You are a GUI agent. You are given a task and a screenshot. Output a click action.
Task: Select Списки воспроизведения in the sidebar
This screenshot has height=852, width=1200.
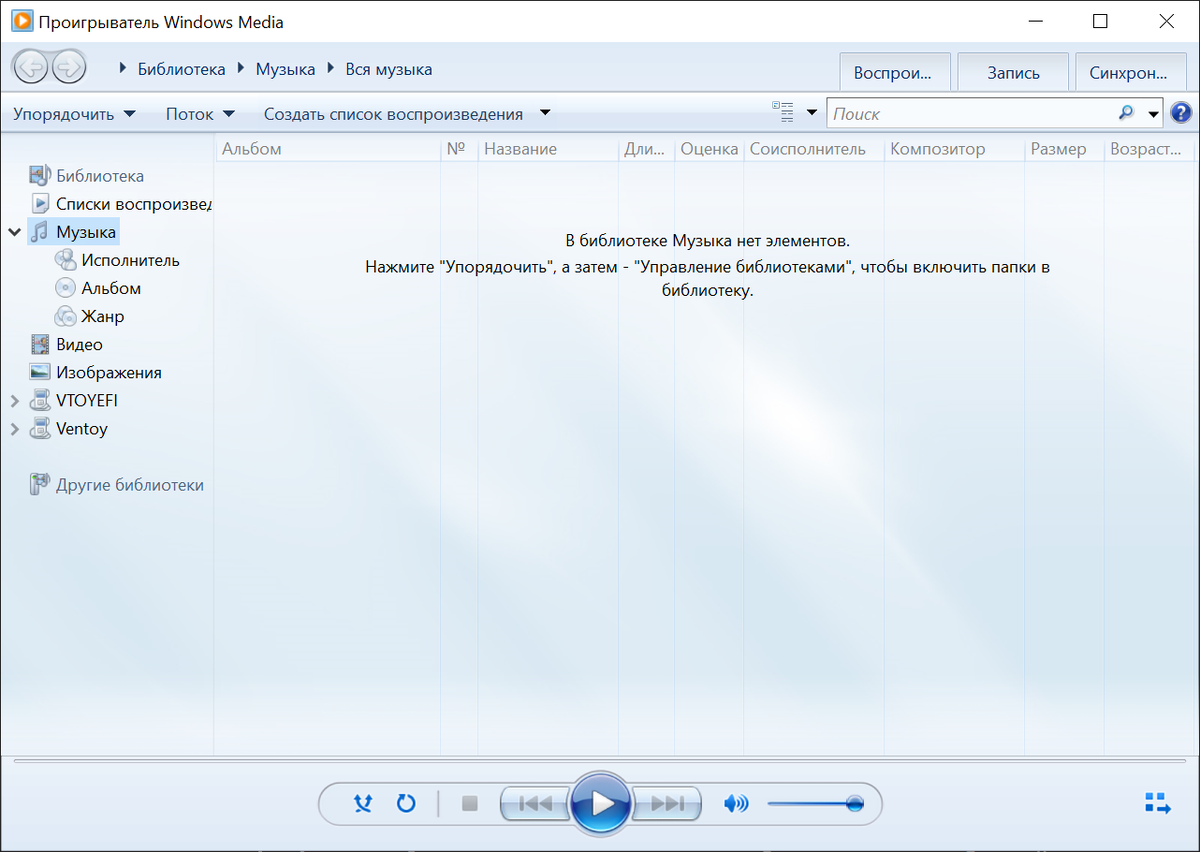coord(134,204)
